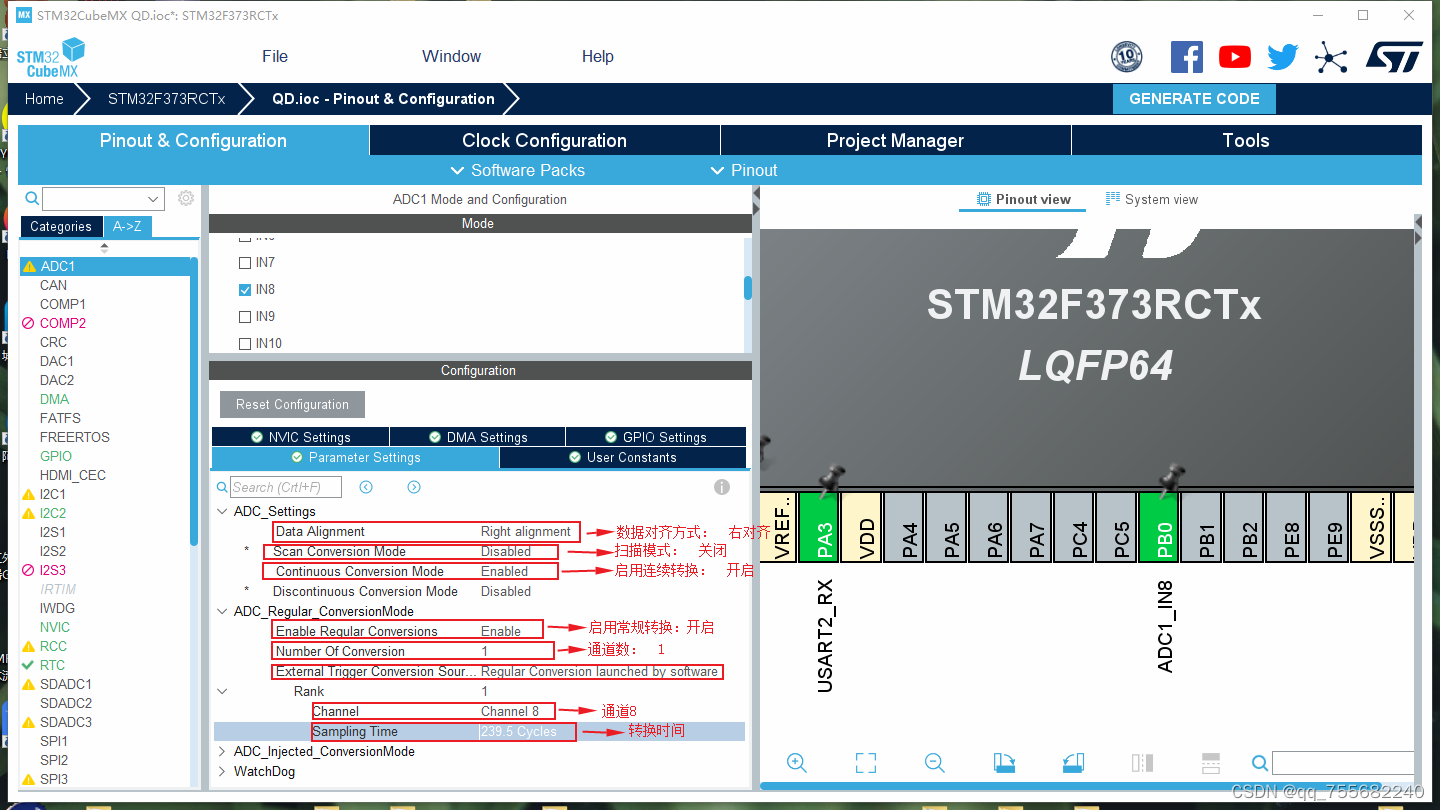Toggle vertical split view icon
Screen dimensions: 1440x810
coord(1142,763)
